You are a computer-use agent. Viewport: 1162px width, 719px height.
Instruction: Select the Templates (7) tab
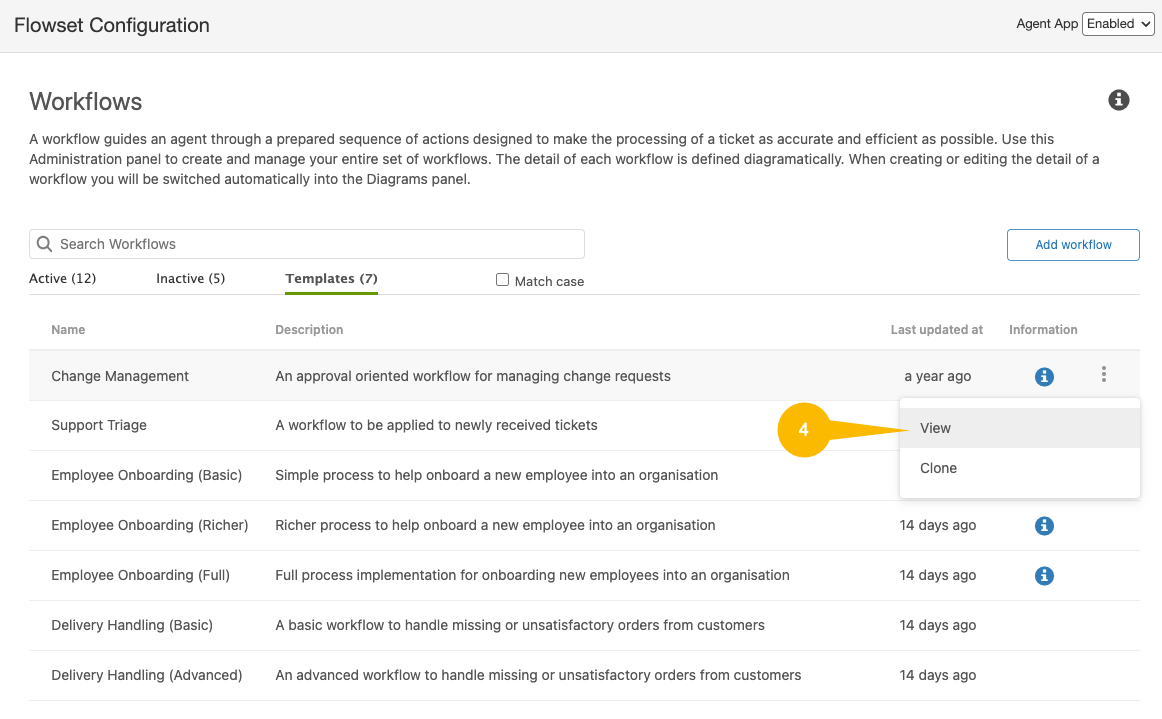tap(331, 279)
